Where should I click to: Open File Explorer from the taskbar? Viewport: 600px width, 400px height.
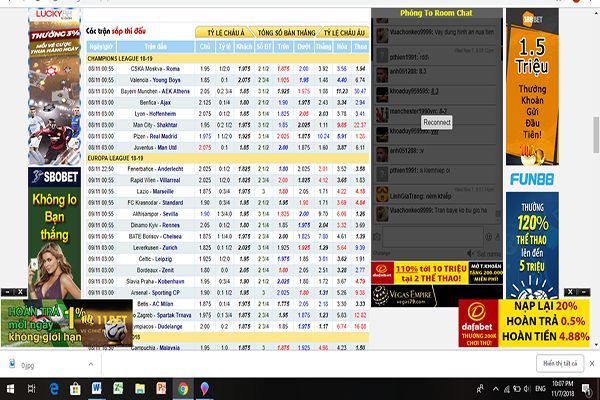pyautogui.click(x=140, y=389)
